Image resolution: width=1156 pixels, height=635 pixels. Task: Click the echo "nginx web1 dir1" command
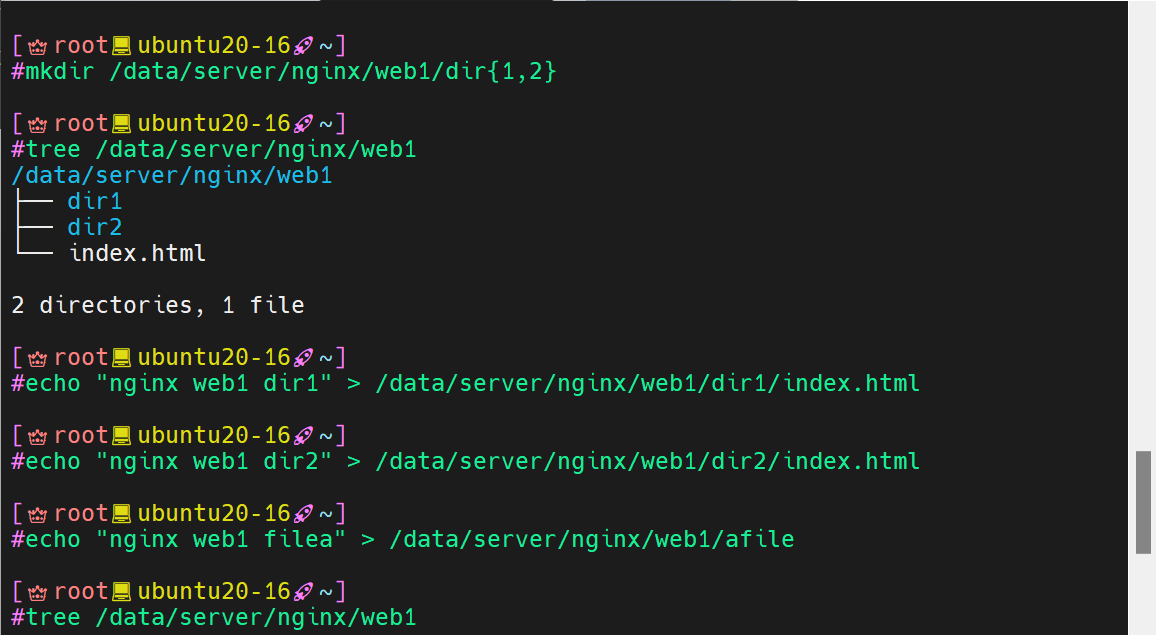pyautogui.click(x=465, y=384)
